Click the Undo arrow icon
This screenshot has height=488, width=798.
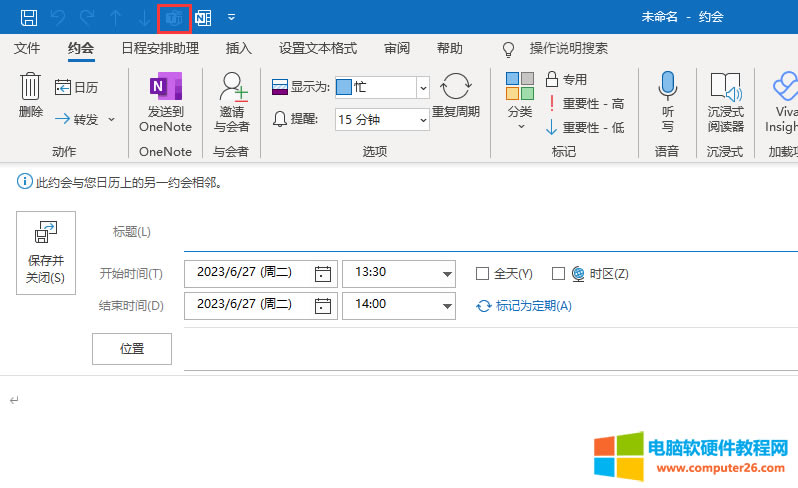(58, 18)
